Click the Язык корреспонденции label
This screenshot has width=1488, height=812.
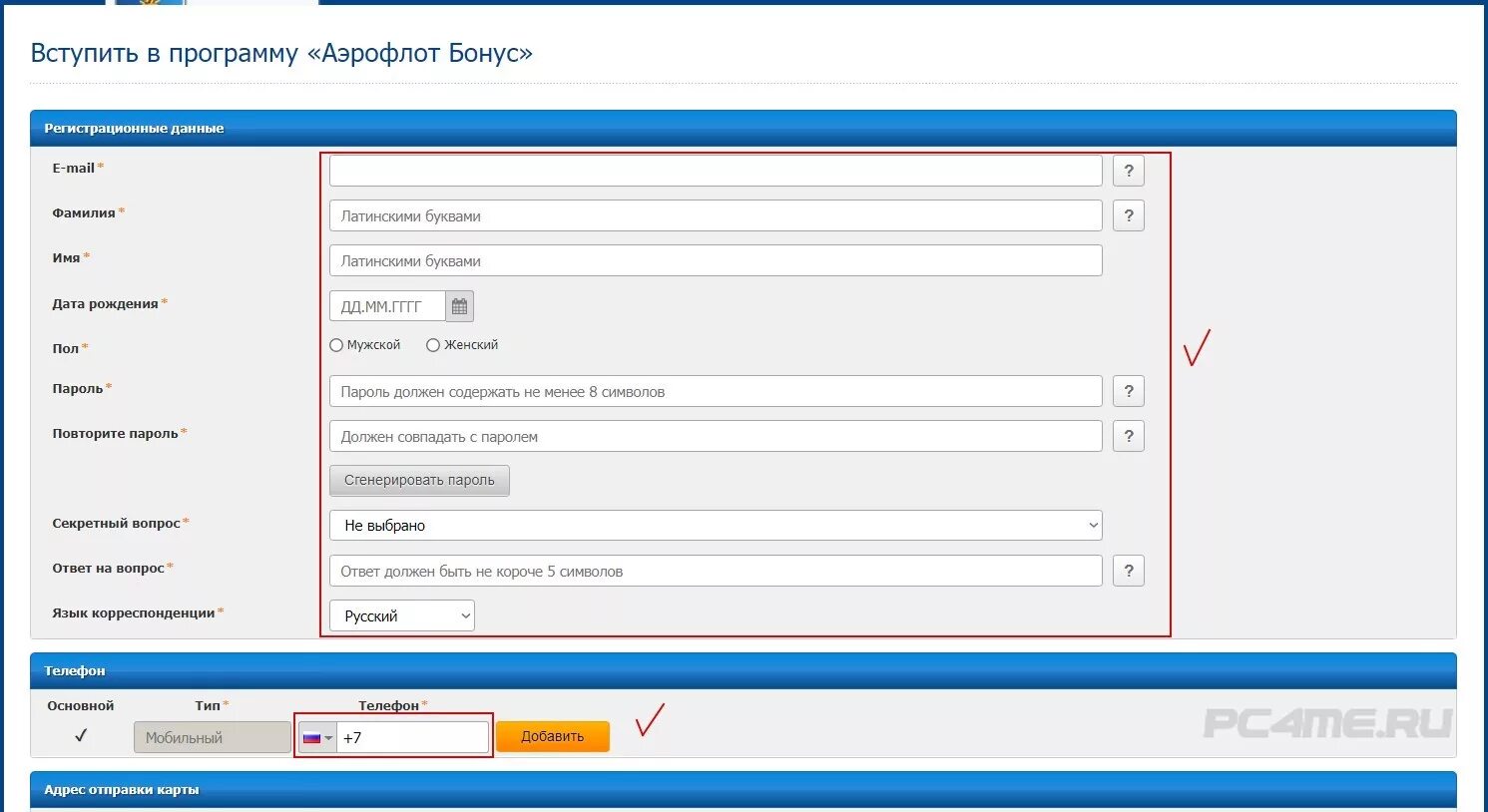(x=134, y=612)
